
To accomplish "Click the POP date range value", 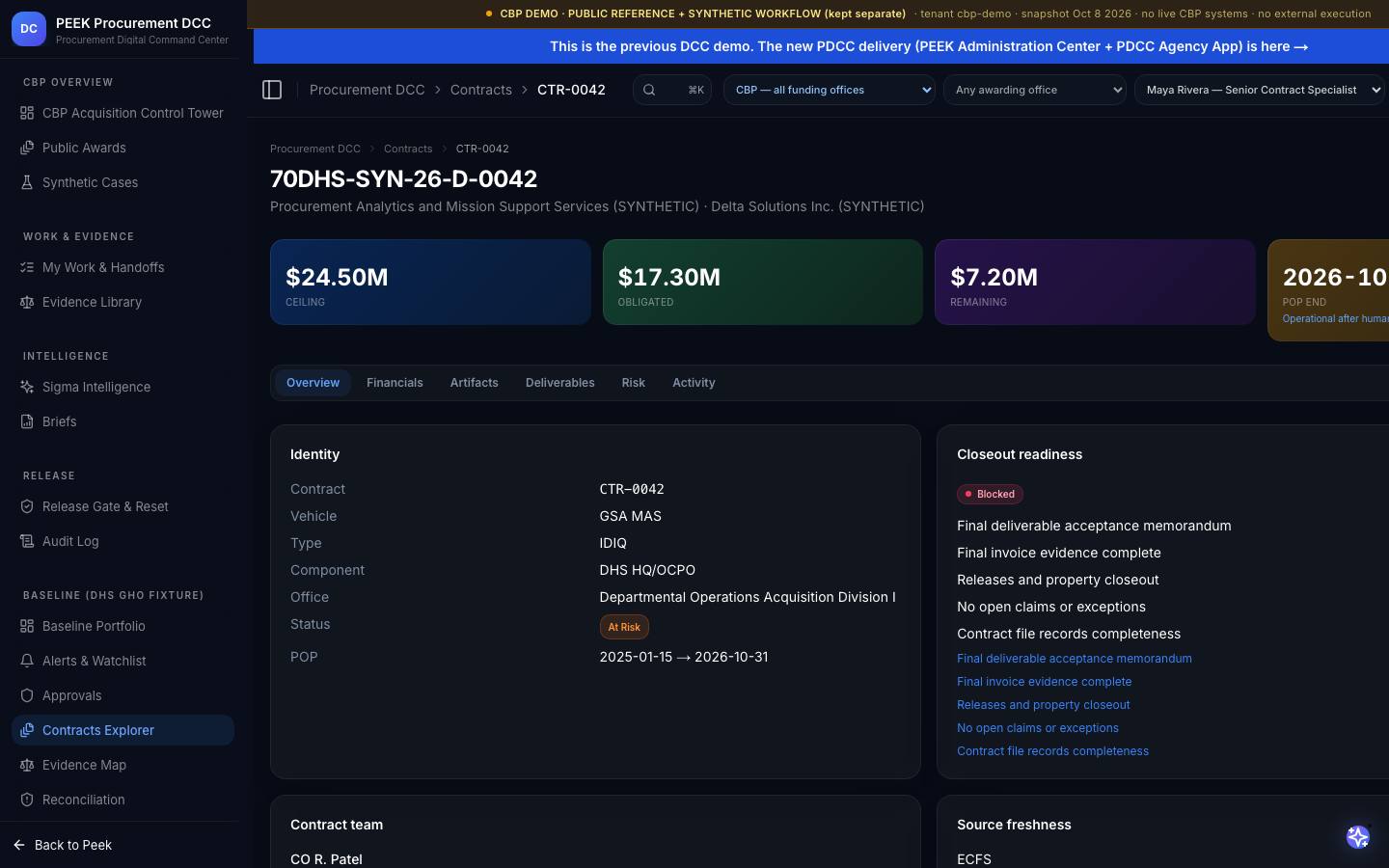I will coord(684,657).
